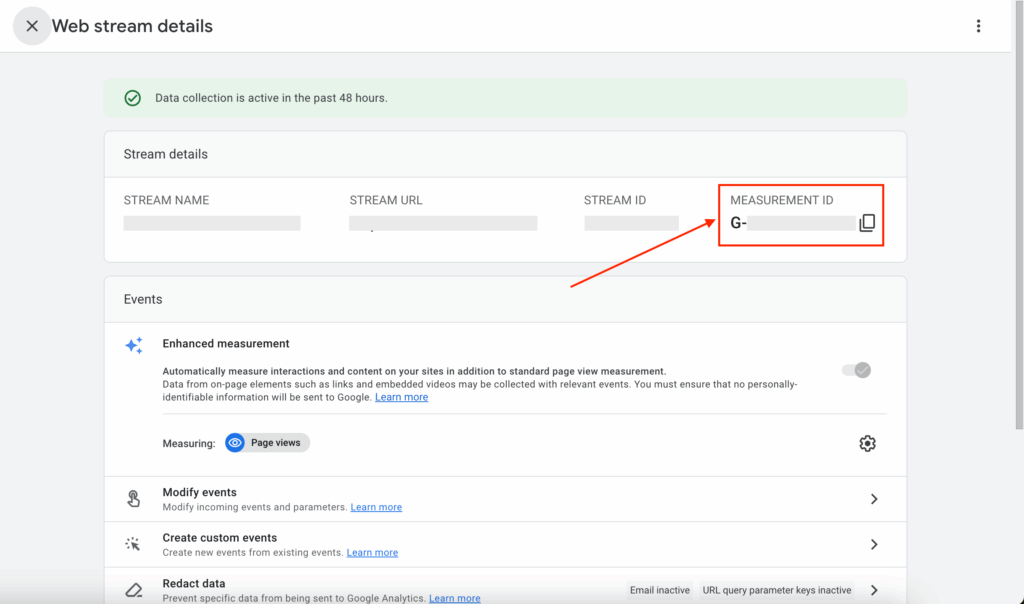Expand the Modify events chevron

click(x=873, y=499)
